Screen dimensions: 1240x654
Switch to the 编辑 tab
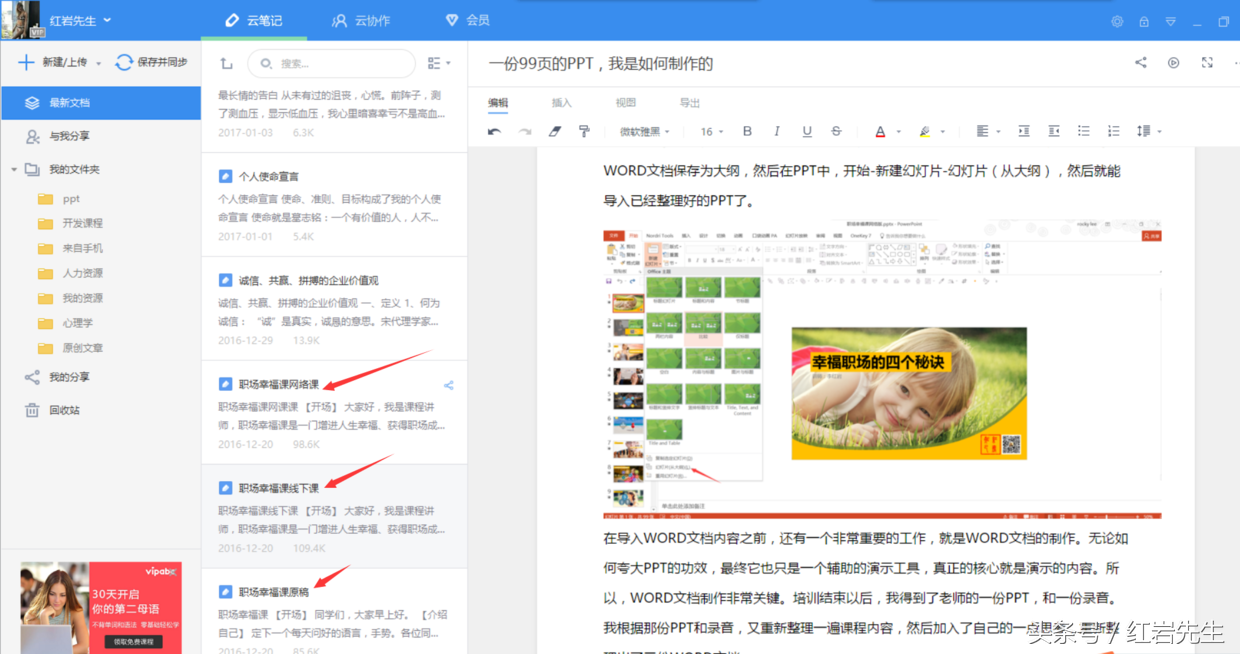498,103
